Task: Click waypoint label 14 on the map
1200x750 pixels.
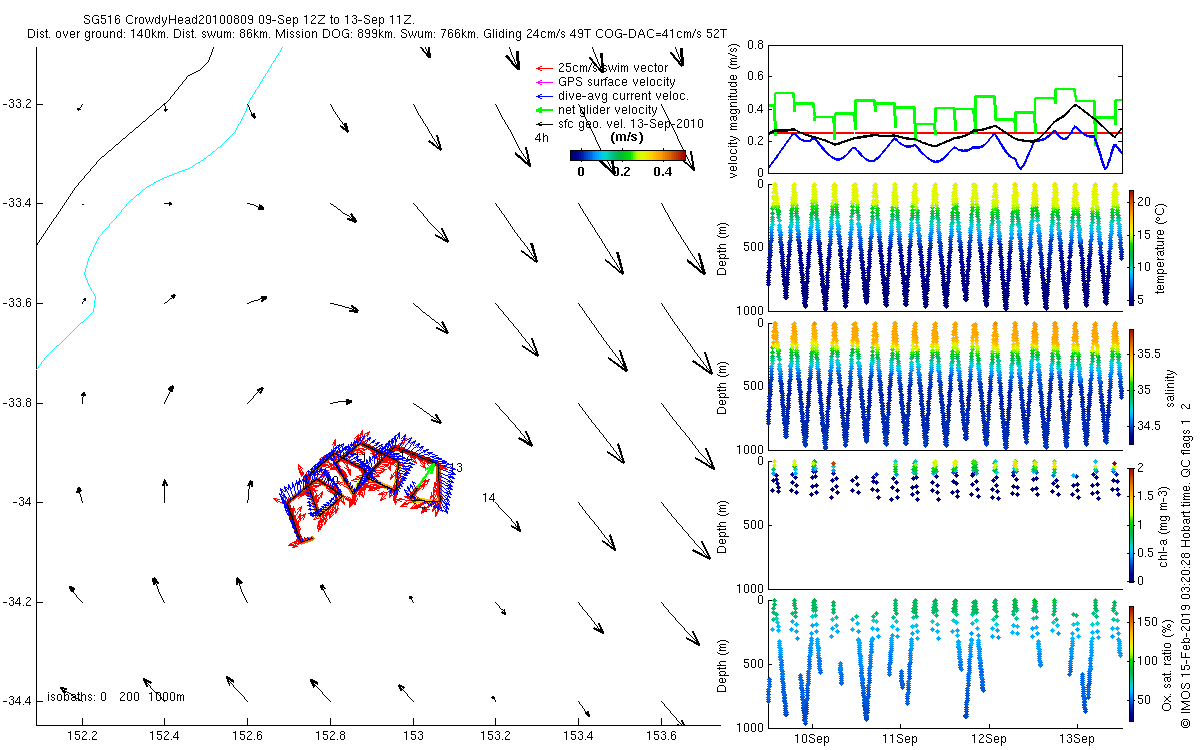Action: pyautogui.click(x=489, y=498)
